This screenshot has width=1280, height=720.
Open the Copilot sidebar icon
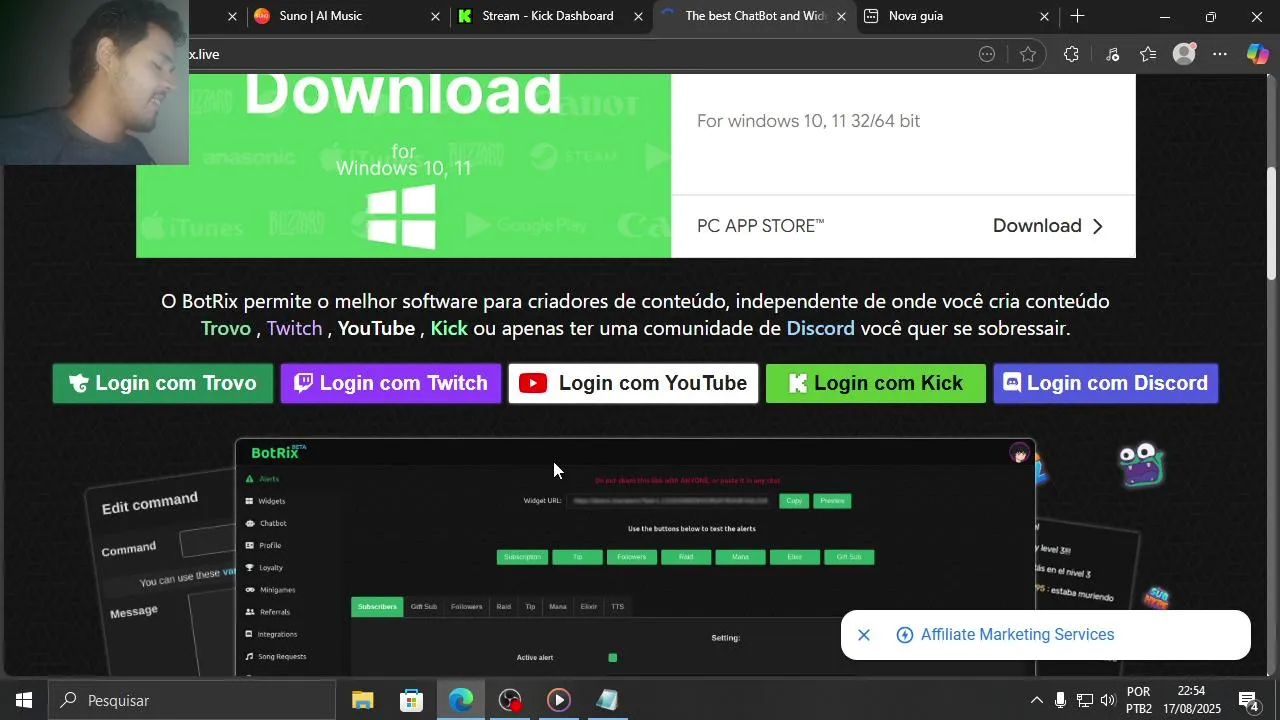coord(1257,54)
